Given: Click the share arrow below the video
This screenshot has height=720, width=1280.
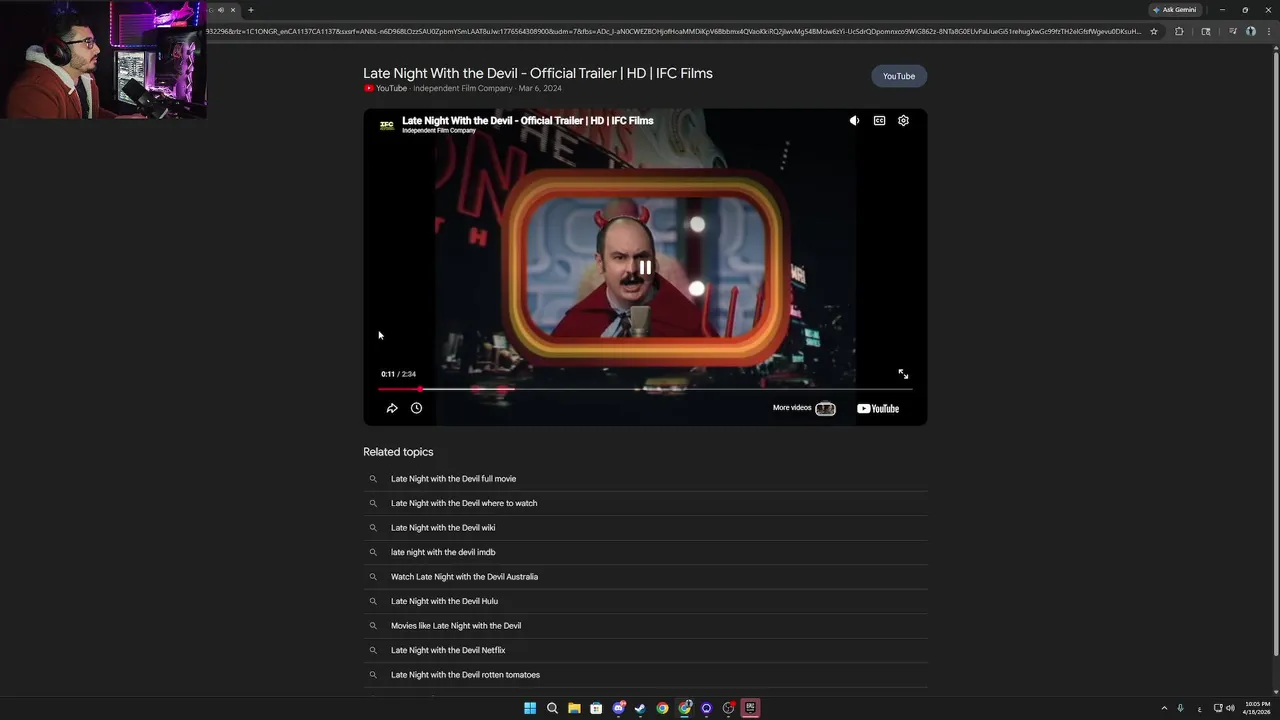Looking at the screenshot, I should tap(392, 408).
